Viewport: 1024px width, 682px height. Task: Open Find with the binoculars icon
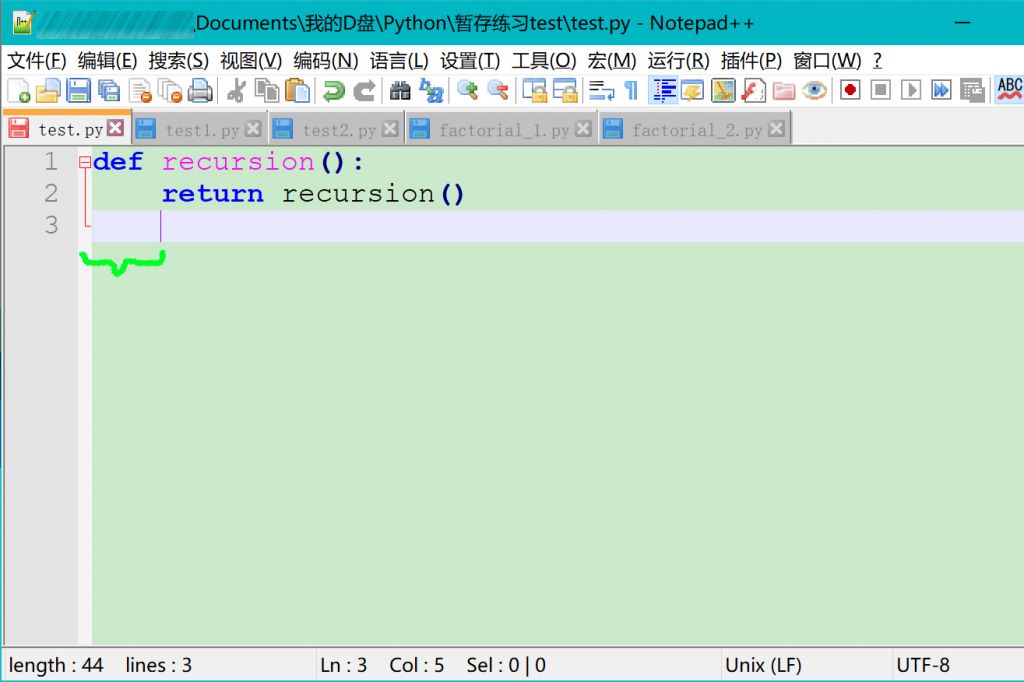tap(400, 90)
